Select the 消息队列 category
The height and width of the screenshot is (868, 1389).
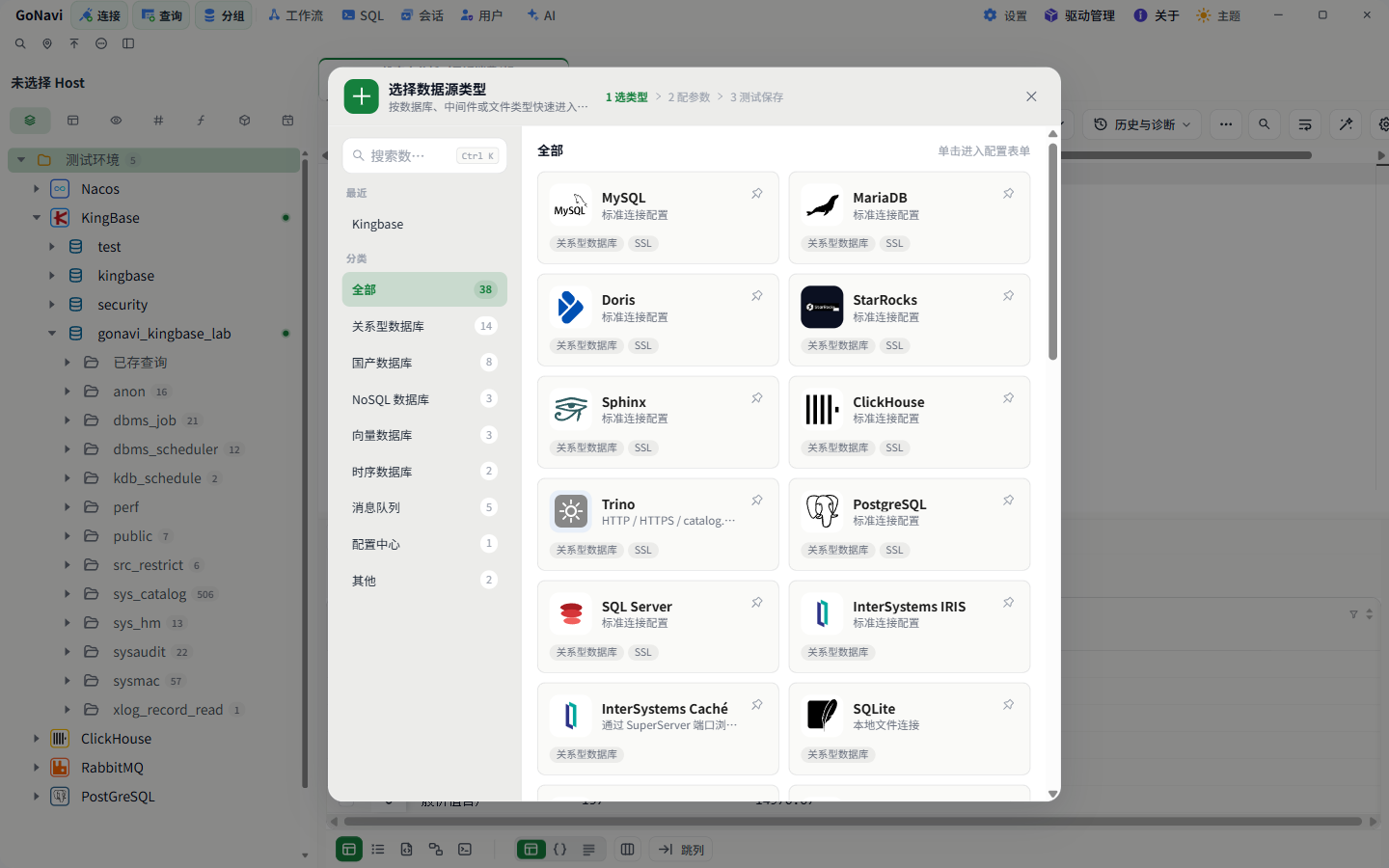[424, 507]
